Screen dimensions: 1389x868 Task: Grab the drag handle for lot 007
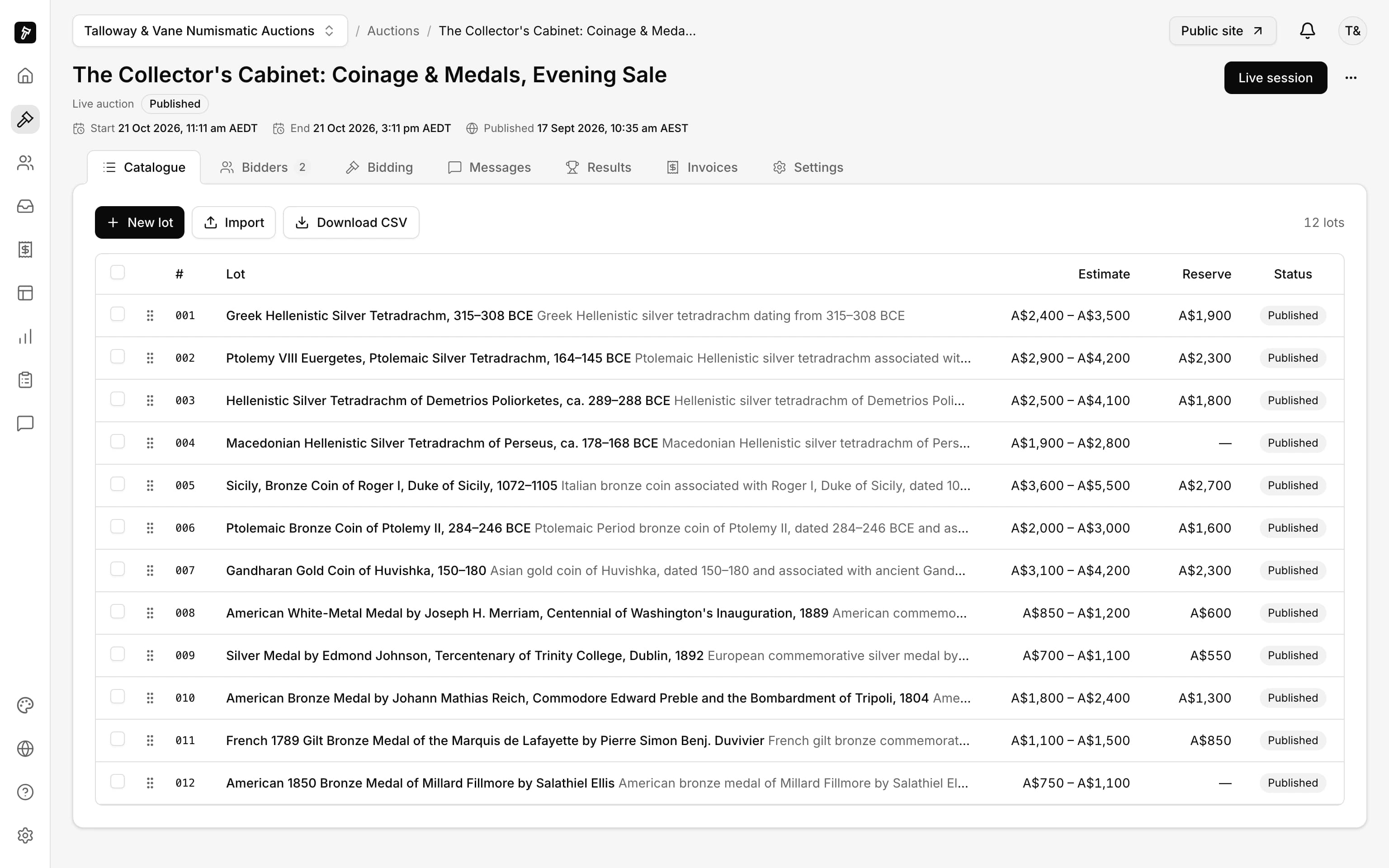point(150,570)
